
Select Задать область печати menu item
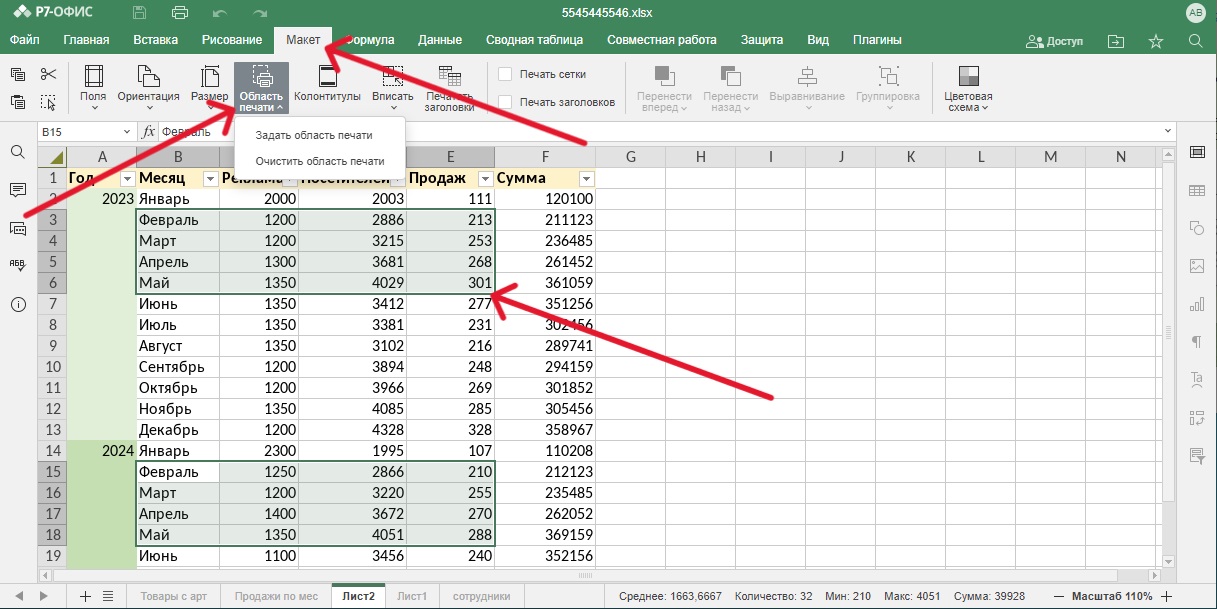[314, 135]
